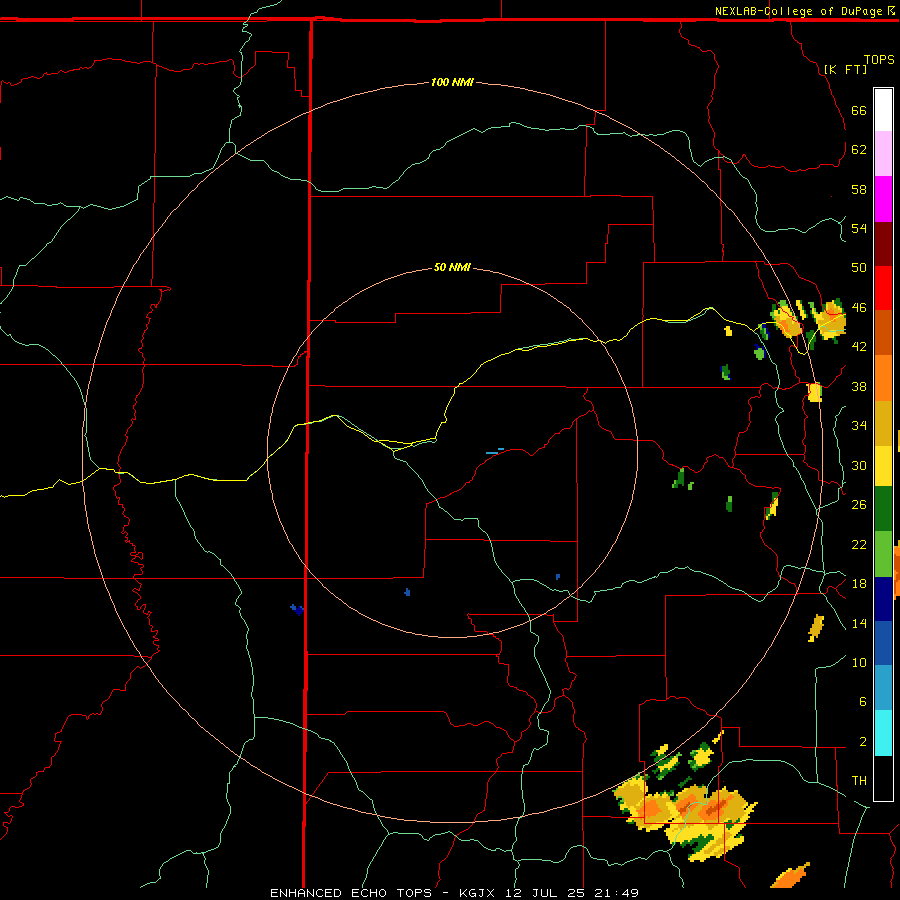
Task: Click the light pink 62 kft legend swatch
Action: point(883,153)
